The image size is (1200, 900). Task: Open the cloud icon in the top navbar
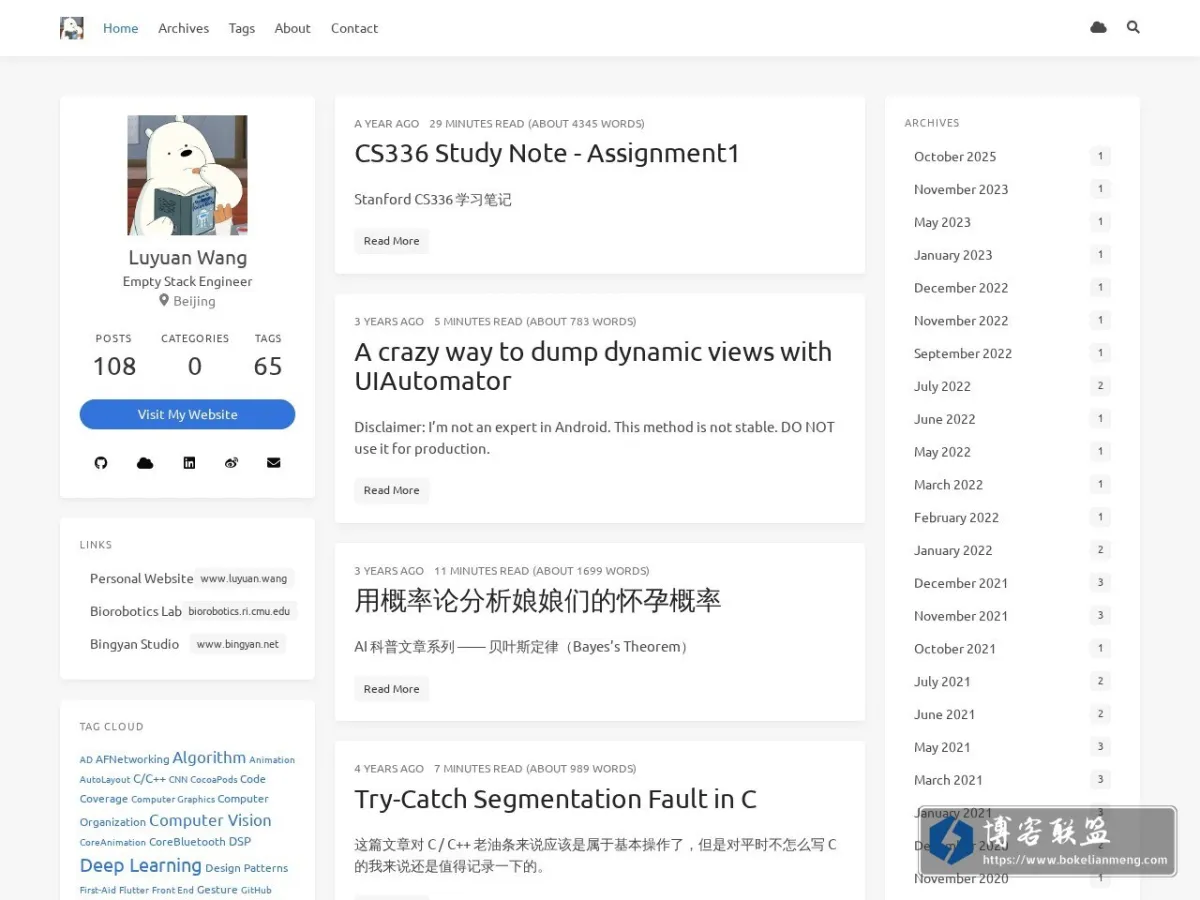tap(1098, 27)
